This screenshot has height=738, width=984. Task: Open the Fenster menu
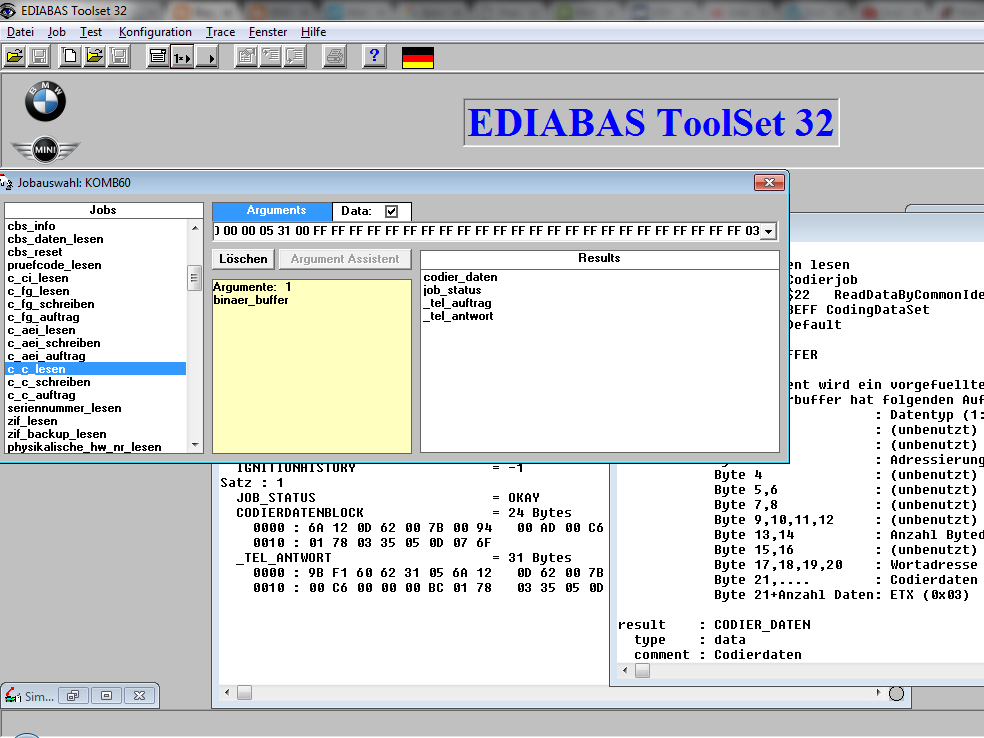268,32
